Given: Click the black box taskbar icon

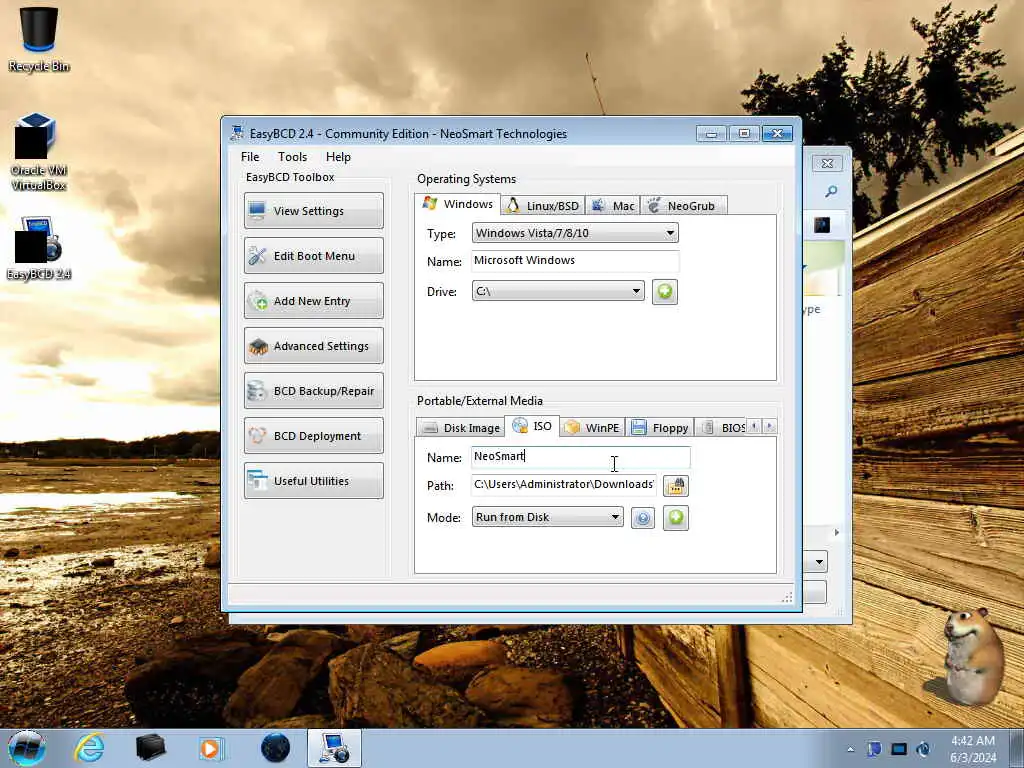Looking at the screenshot, I should pos(150,748).
